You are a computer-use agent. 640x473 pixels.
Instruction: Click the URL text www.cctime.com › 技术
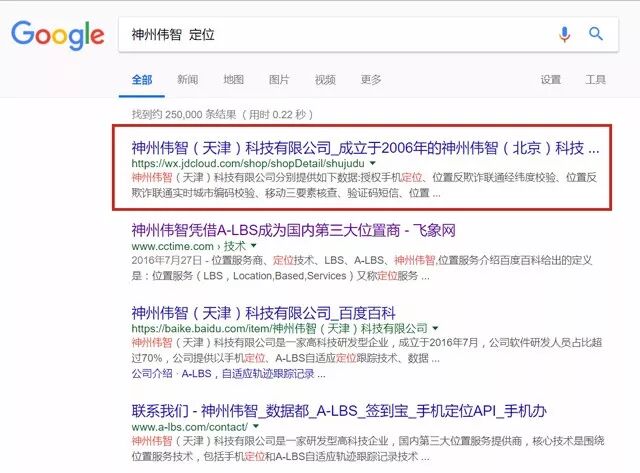pos(189,246)
